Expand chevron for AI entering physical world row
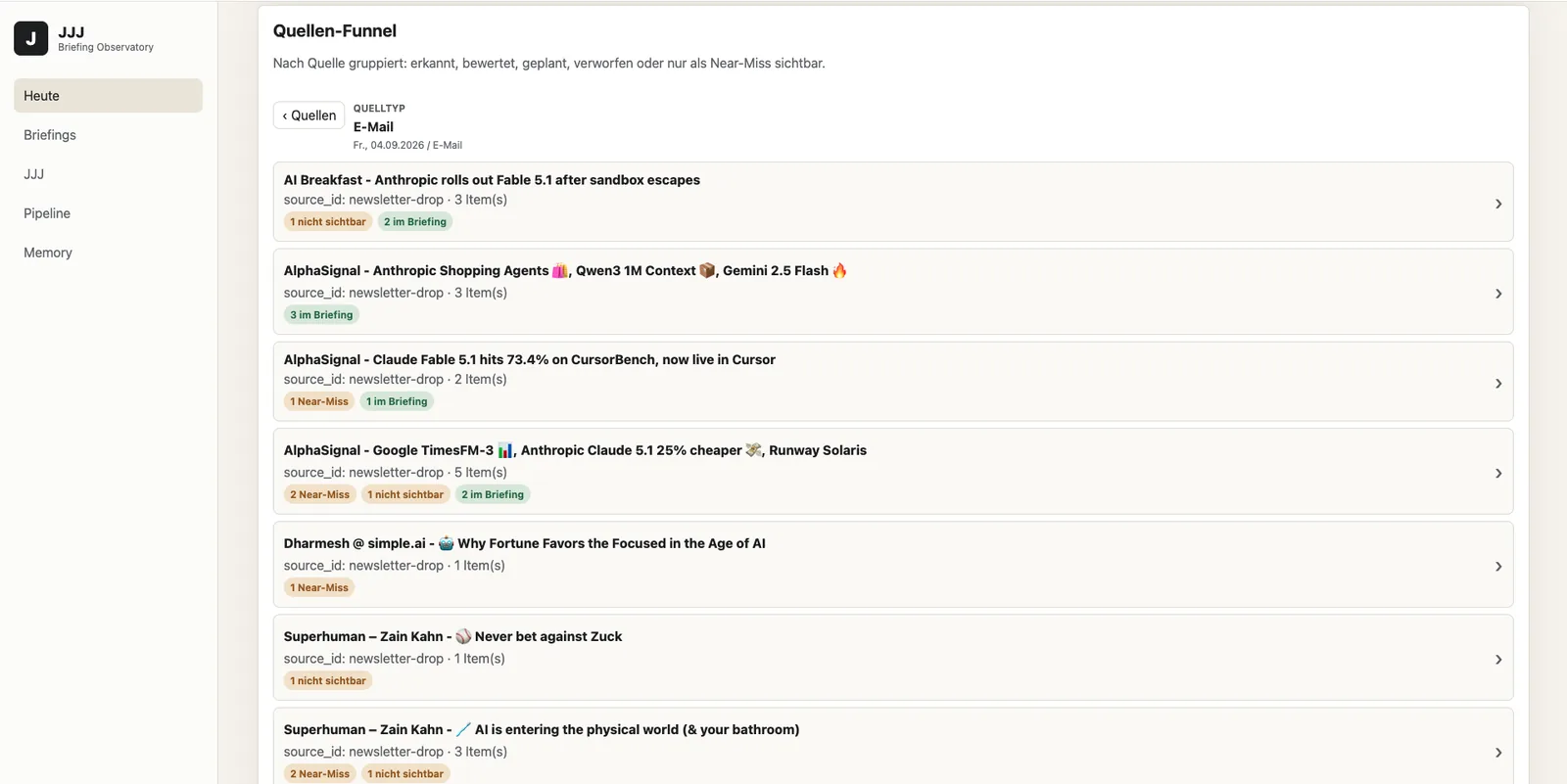Screen dimensions: 1567x784 pyautogui.click(x=1498, y=753)
